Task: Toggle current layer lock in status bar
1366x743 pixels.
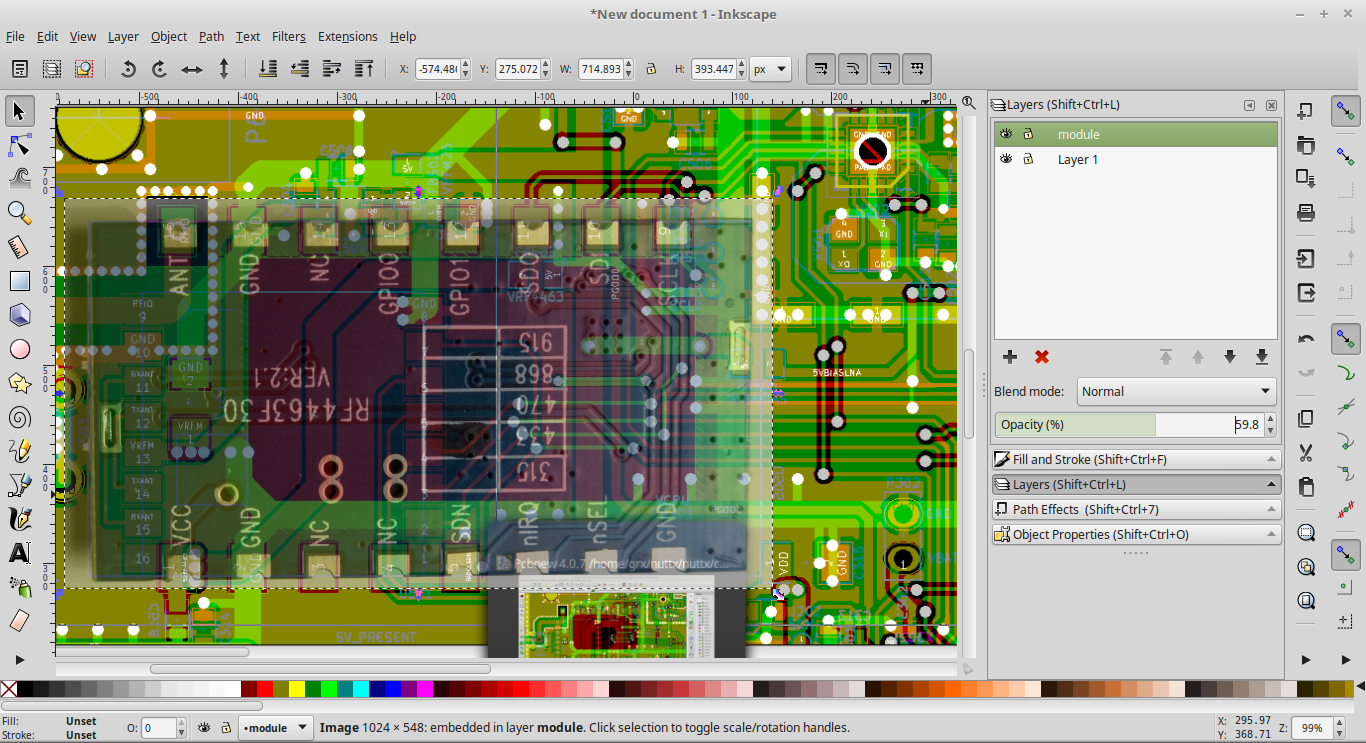Action: (226, 728)
